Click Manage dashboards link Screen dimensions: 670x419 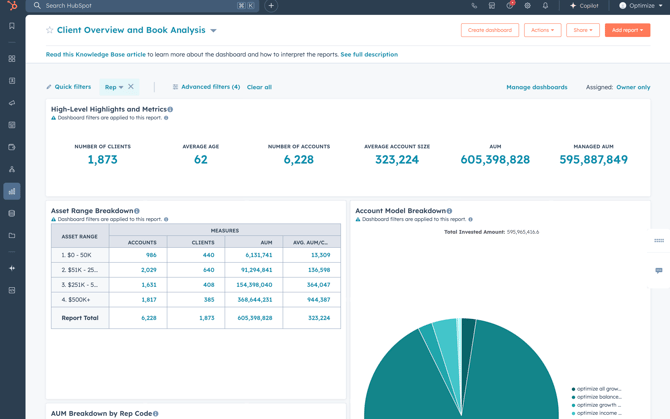click(537, 87)
